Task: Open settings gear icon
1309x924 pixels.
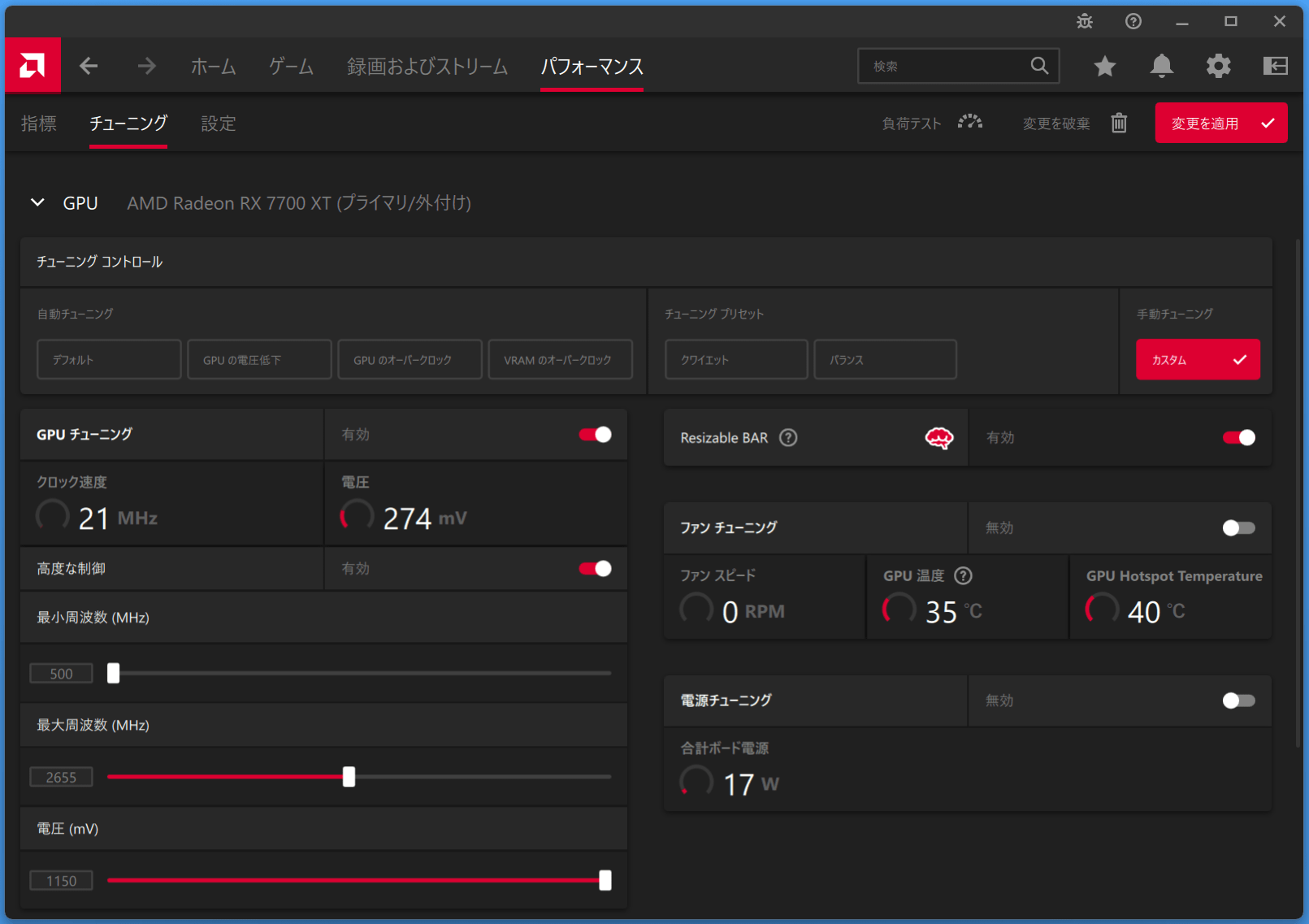Action: (x=1218, y=66)
